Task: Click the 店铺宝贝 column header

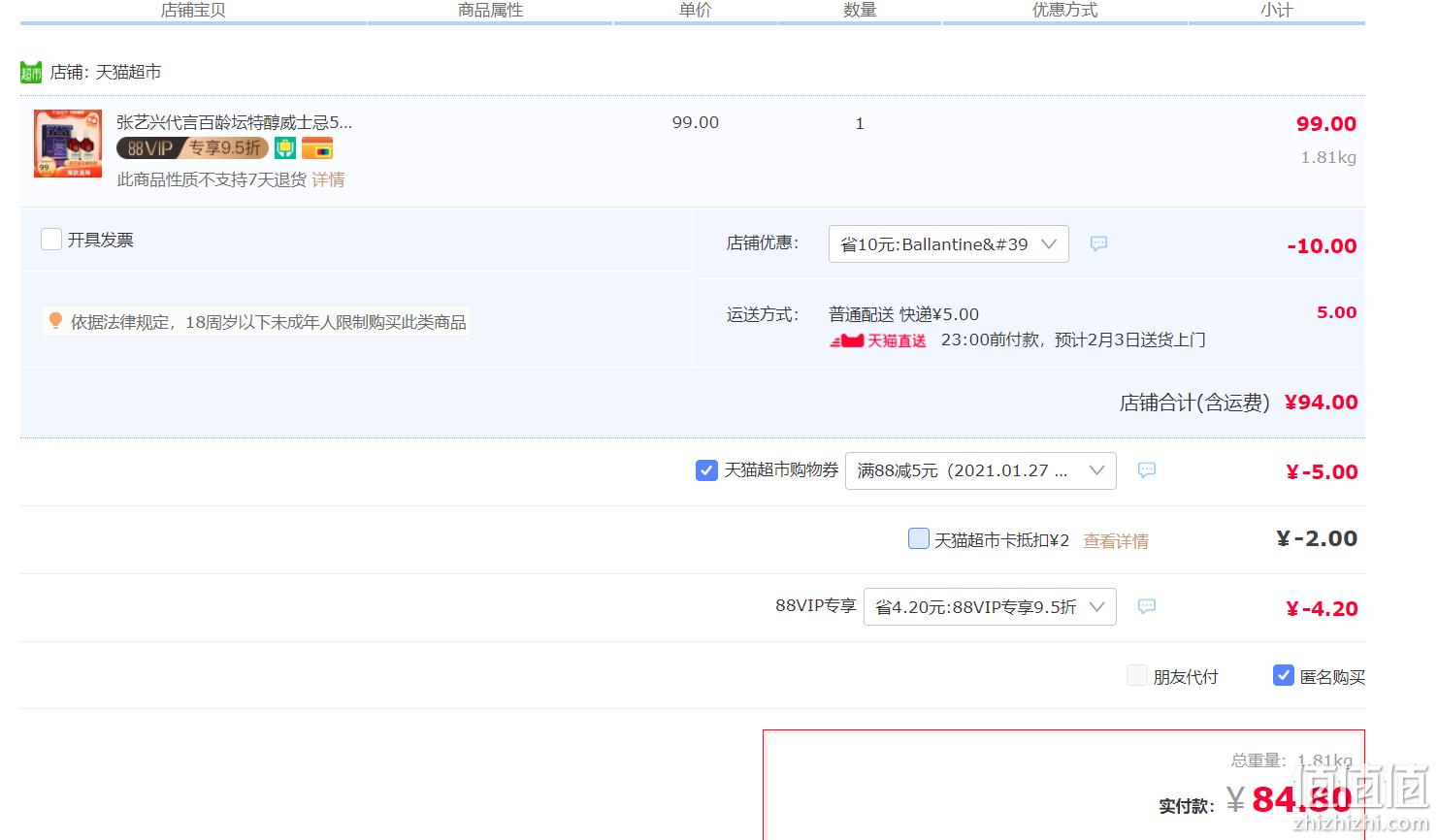Action: pyautogui.click(x=193, y=10)
